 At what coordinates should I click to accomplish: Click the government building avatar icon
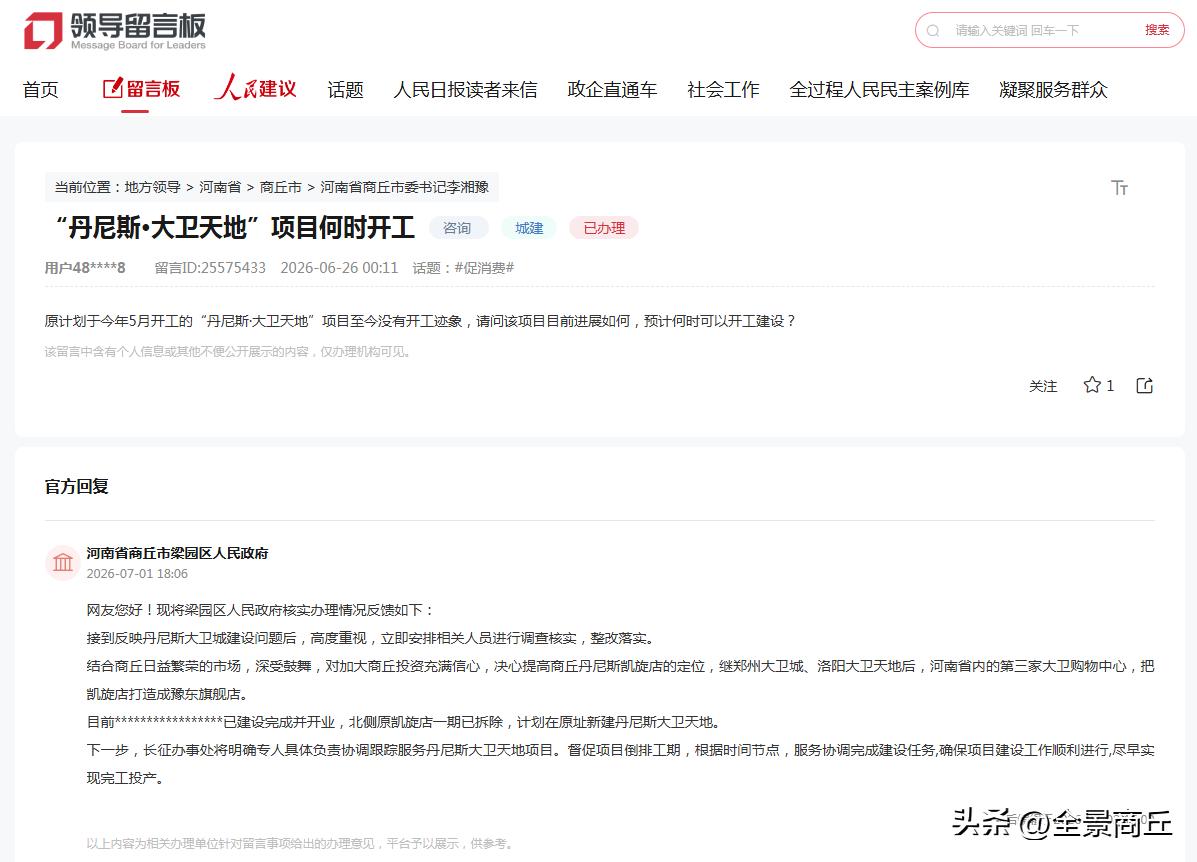63,563
